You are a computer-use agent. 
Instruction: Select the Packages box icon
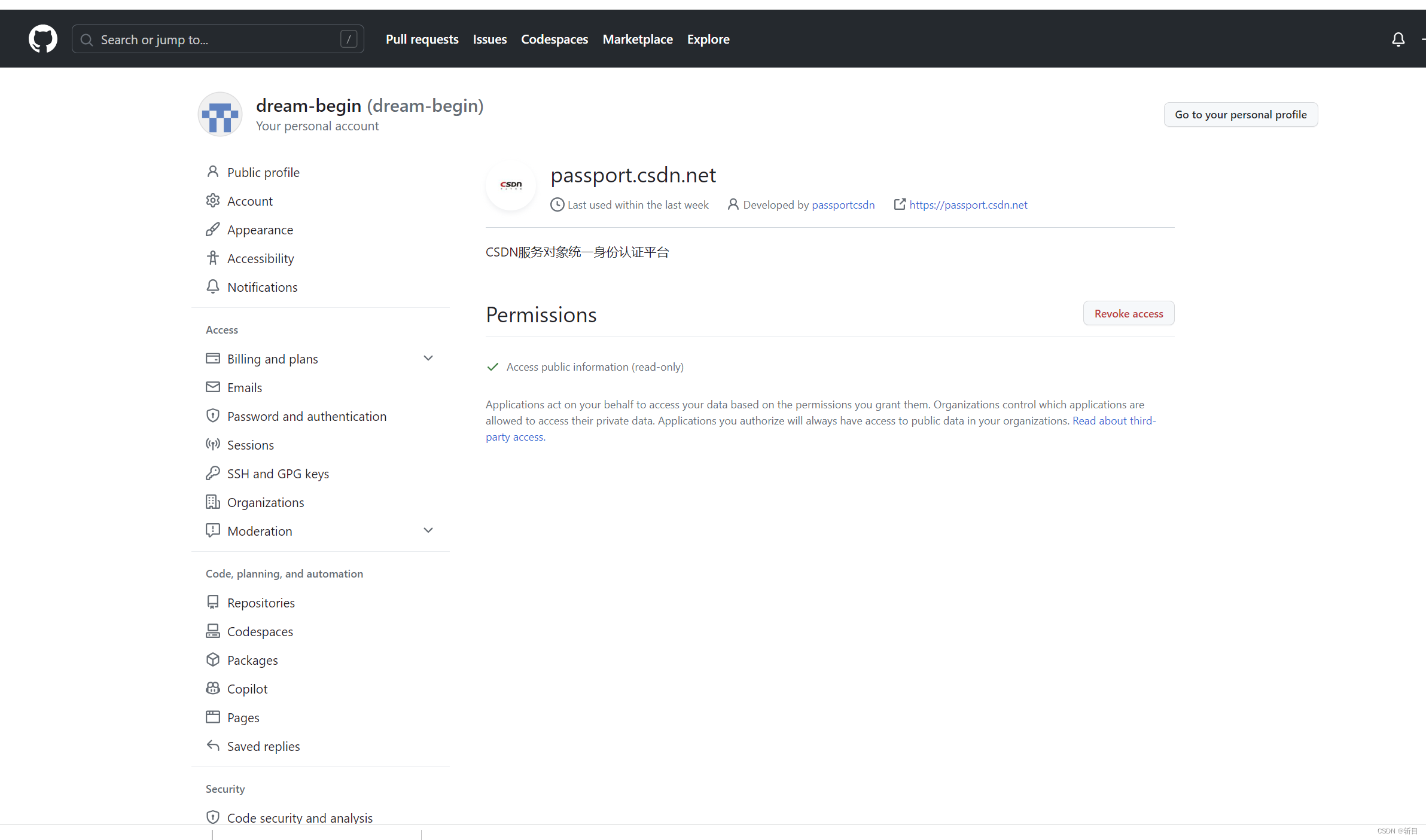click(214, 659)
